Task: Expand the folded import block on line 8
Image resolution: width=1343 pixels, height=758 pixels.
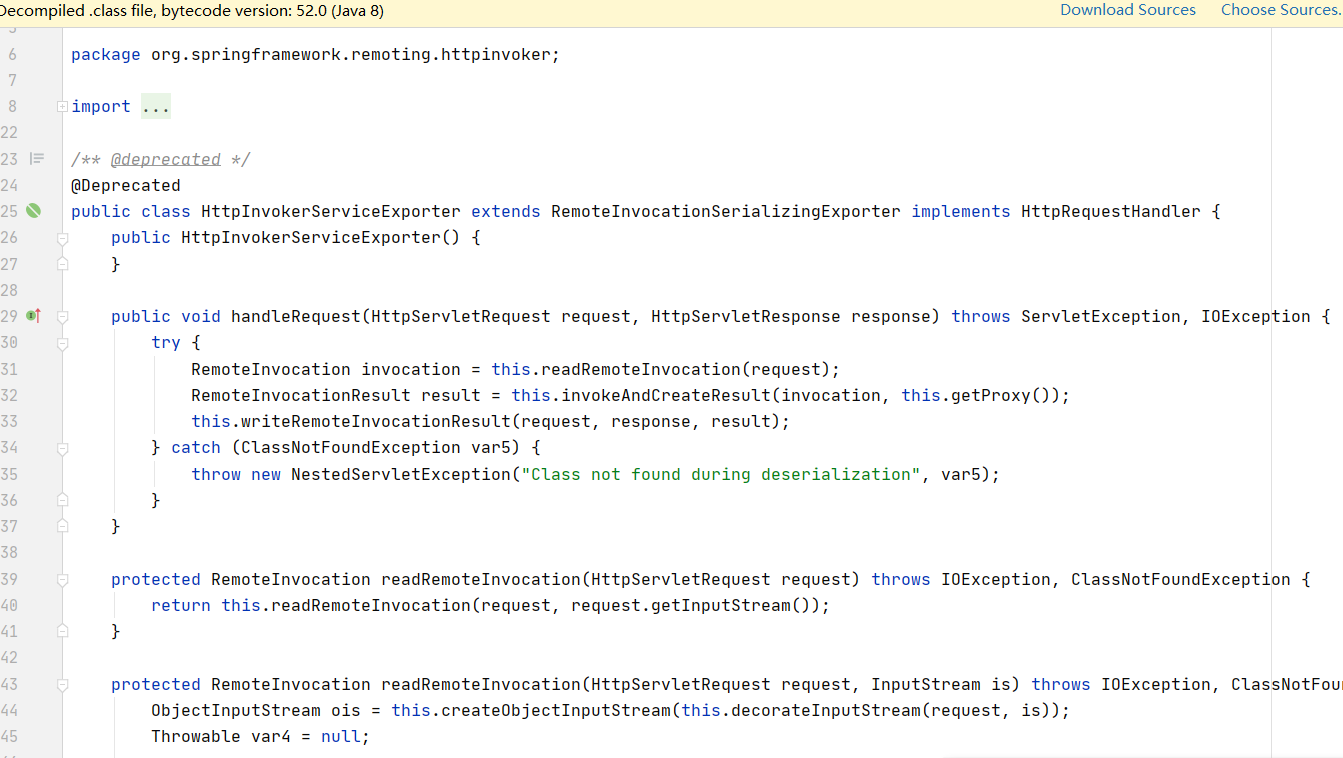Action: coord(62,106)
